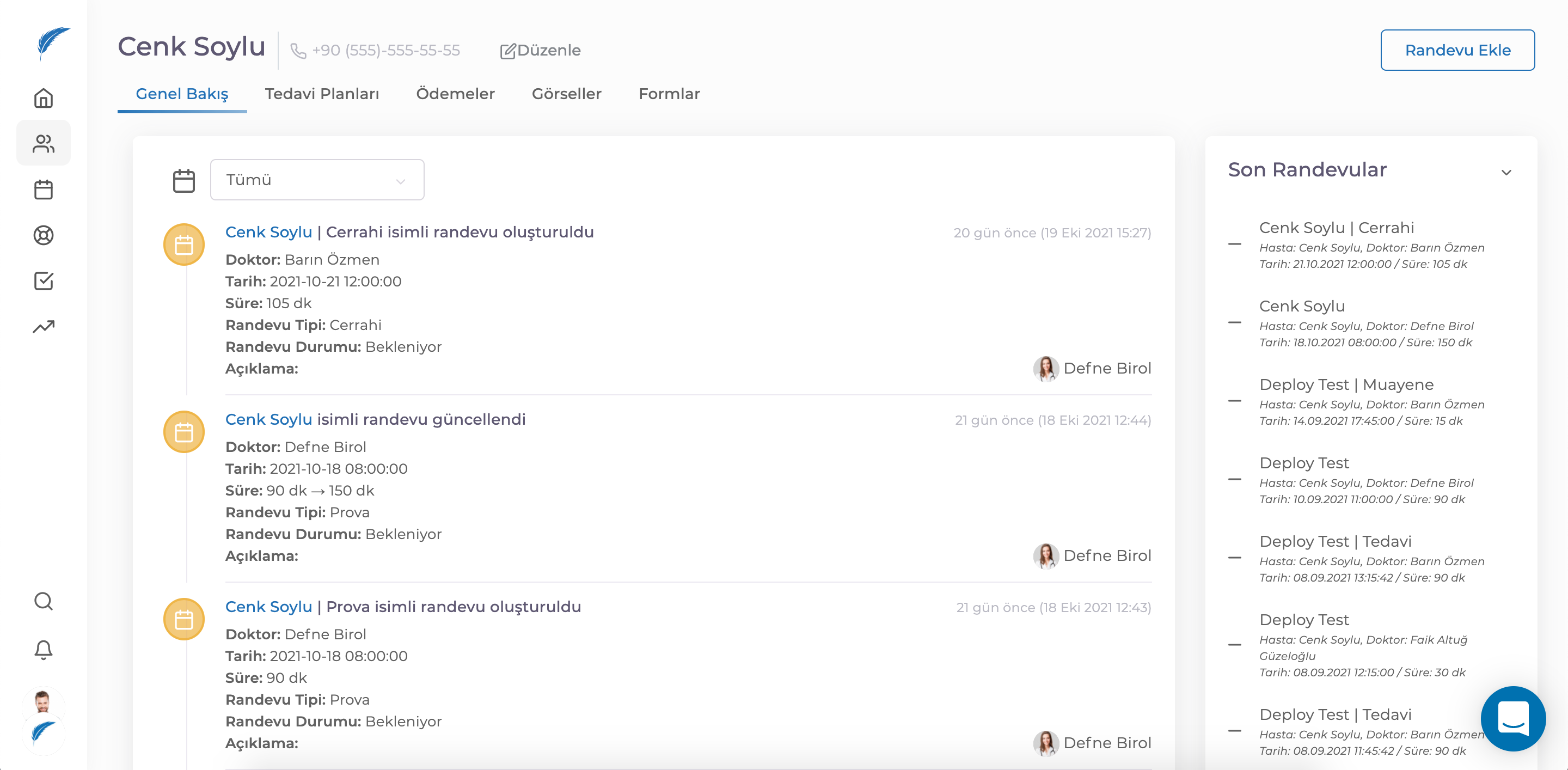Open the analytics trend icon in sidebar
This screenshot has width=1568, height=770.
(43, 326)
